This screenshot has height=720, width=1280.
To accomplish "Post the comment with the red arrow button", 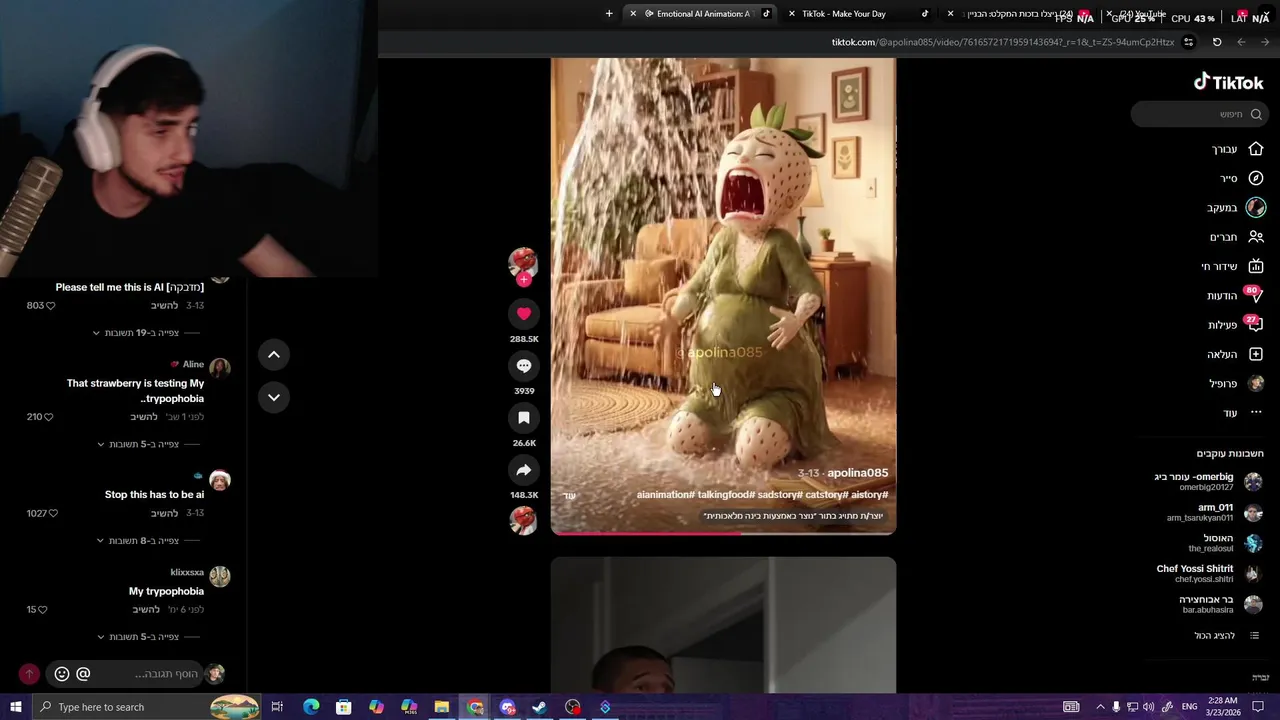I will pyautogui.click(x=29, y=674).
